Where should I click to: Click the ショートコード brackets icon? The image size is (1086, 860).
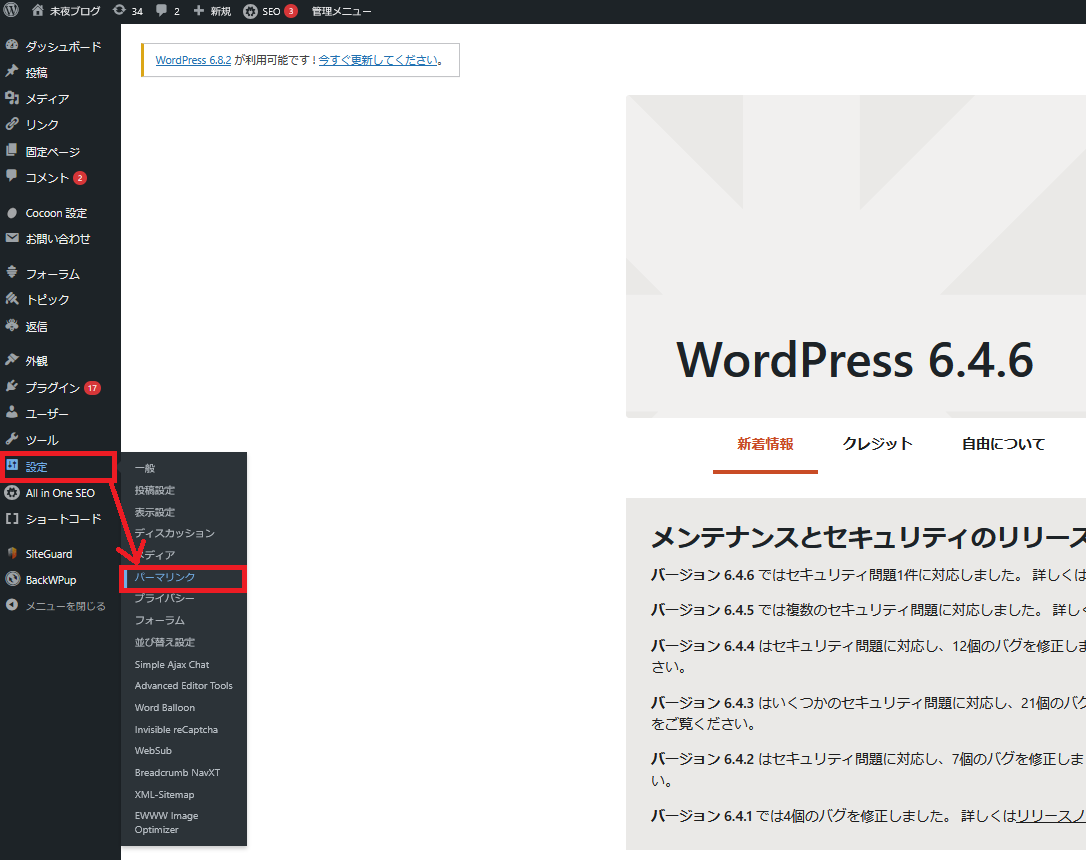(x=12, y=518)
